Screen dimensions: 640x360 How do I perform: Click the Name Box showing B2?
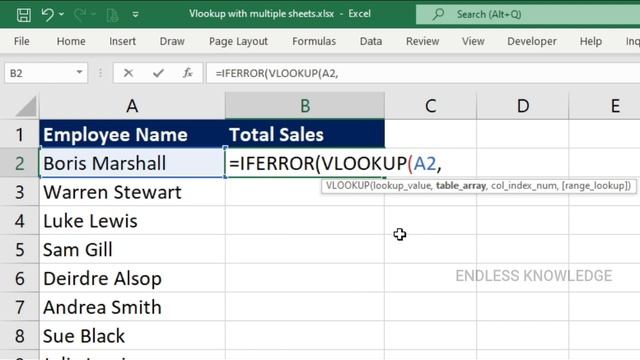(40, 73)
